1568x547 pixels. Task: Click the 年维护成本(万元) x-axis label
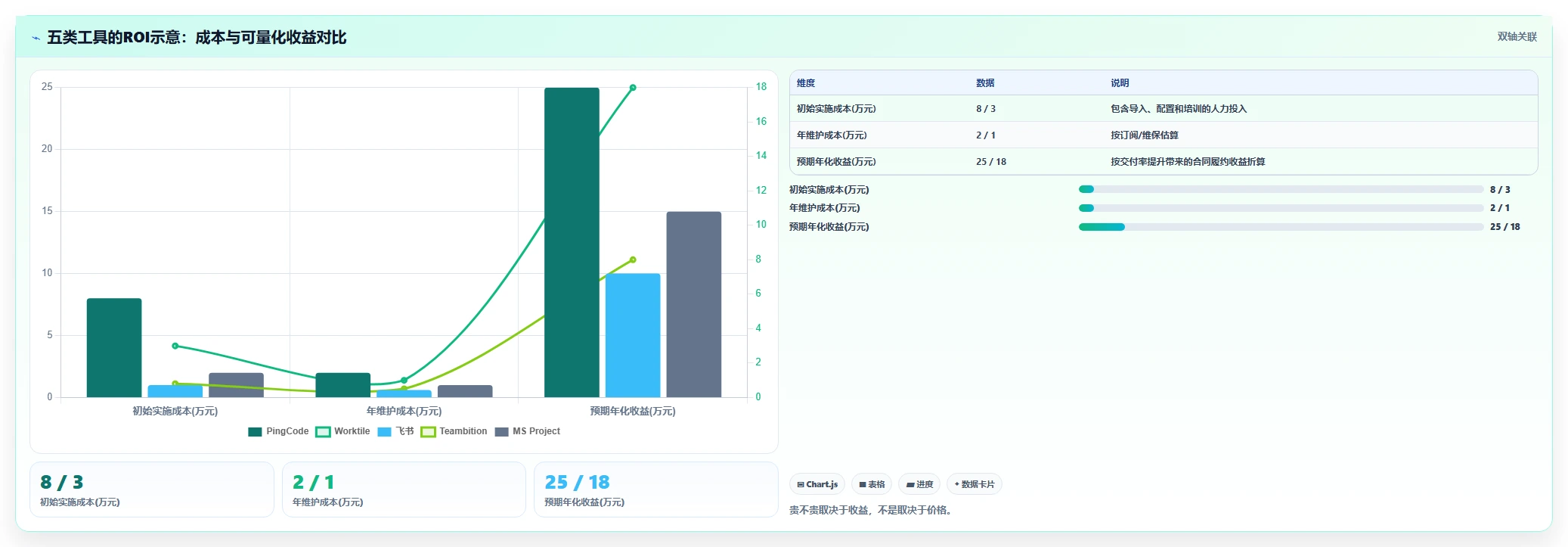pos(404,412)
